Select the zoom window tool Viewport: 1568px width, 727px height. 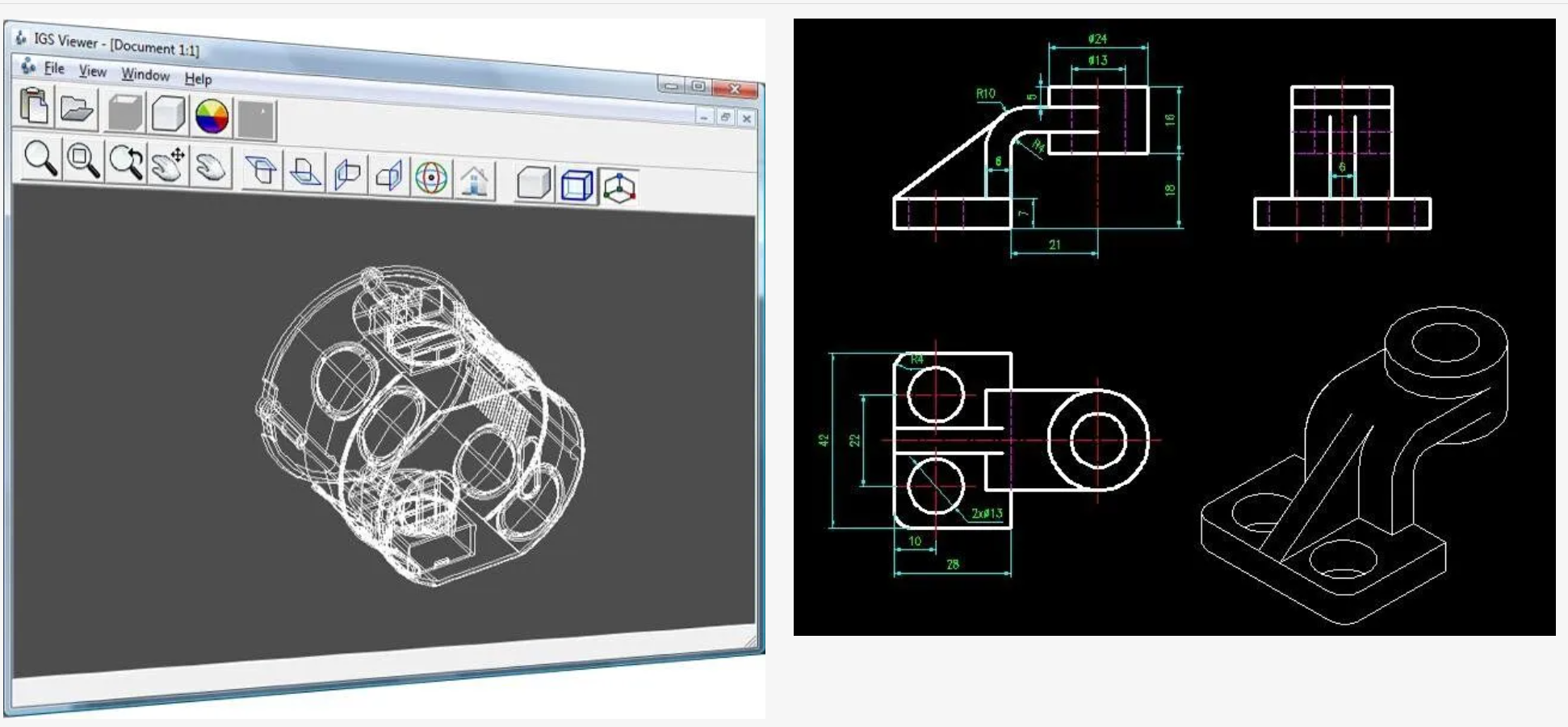82,161
